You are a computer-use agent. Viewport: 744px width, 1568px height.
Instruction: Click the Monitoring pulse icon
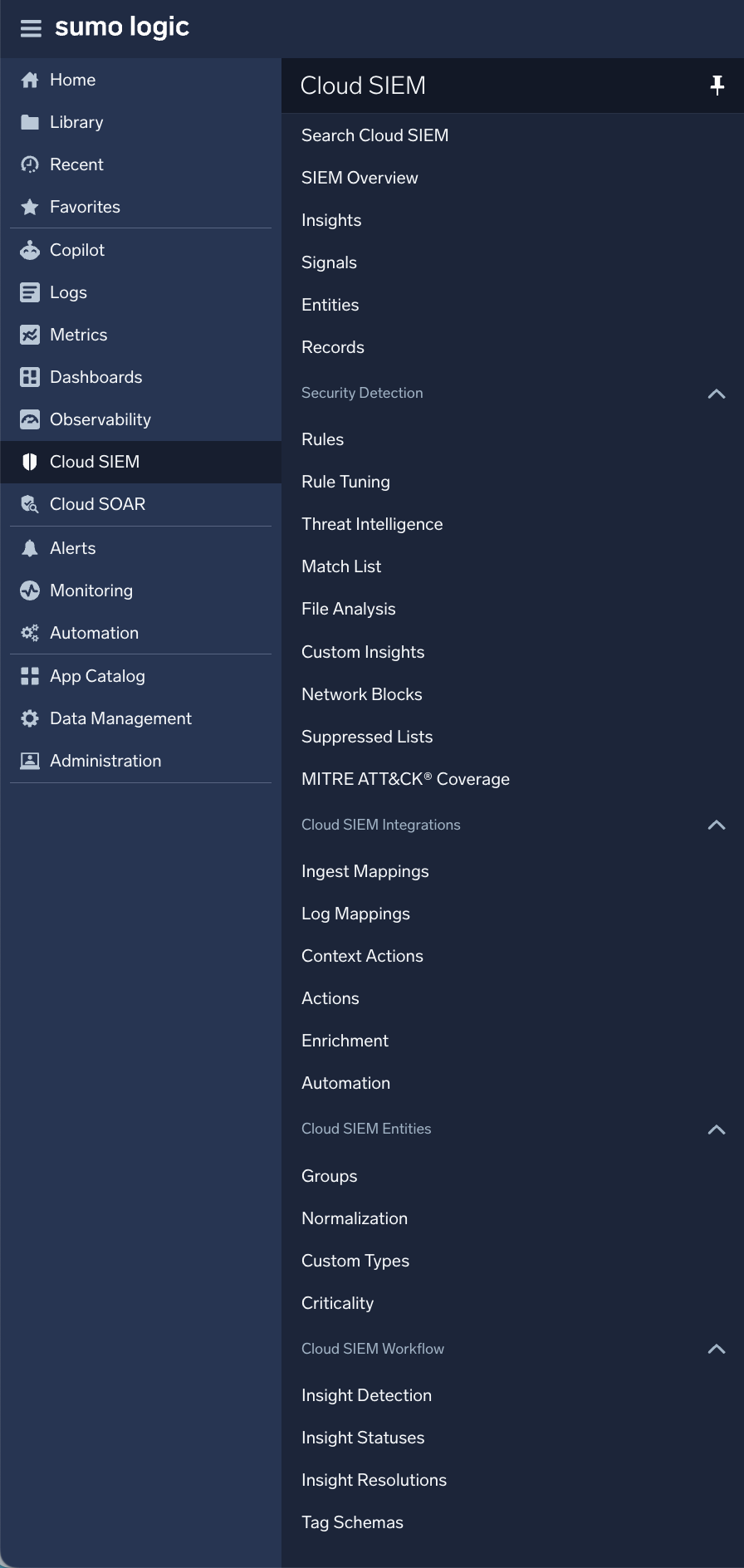(30, 590)
